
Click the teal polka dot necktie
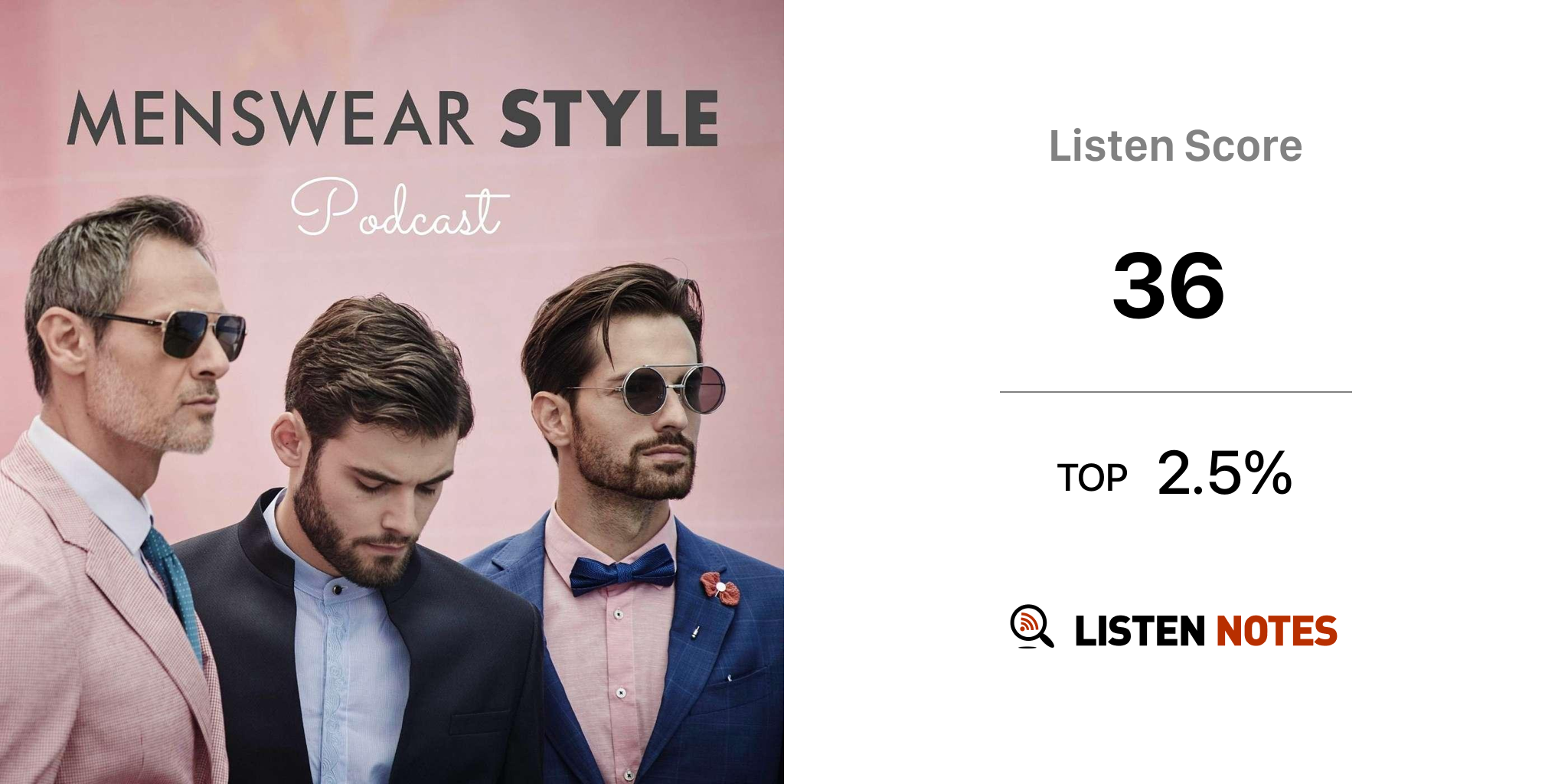[x=173, y=588]
